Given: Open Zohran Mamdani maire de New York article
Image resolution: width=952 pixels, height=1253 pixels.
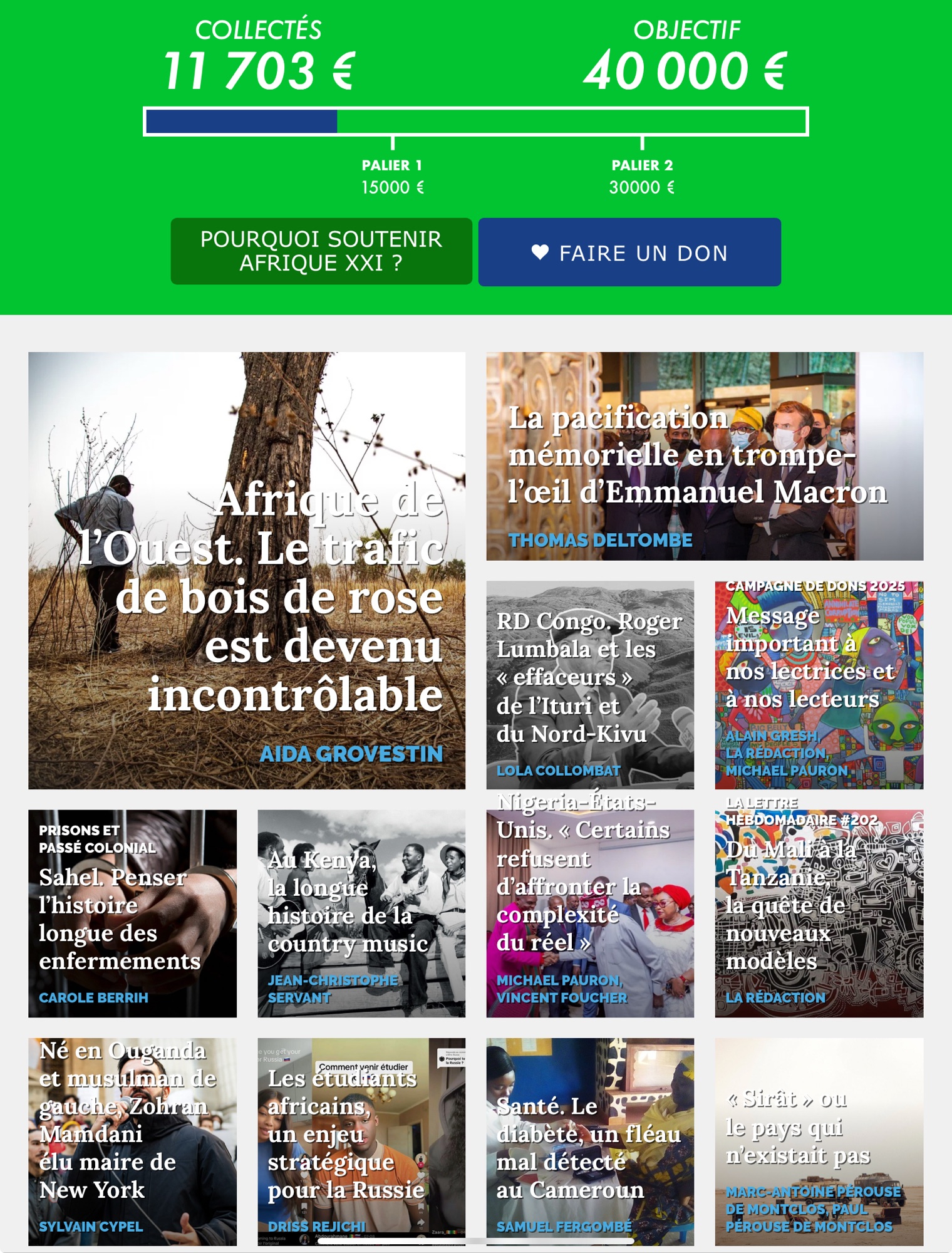Looking at the screenshot, I should point(132,1141).
